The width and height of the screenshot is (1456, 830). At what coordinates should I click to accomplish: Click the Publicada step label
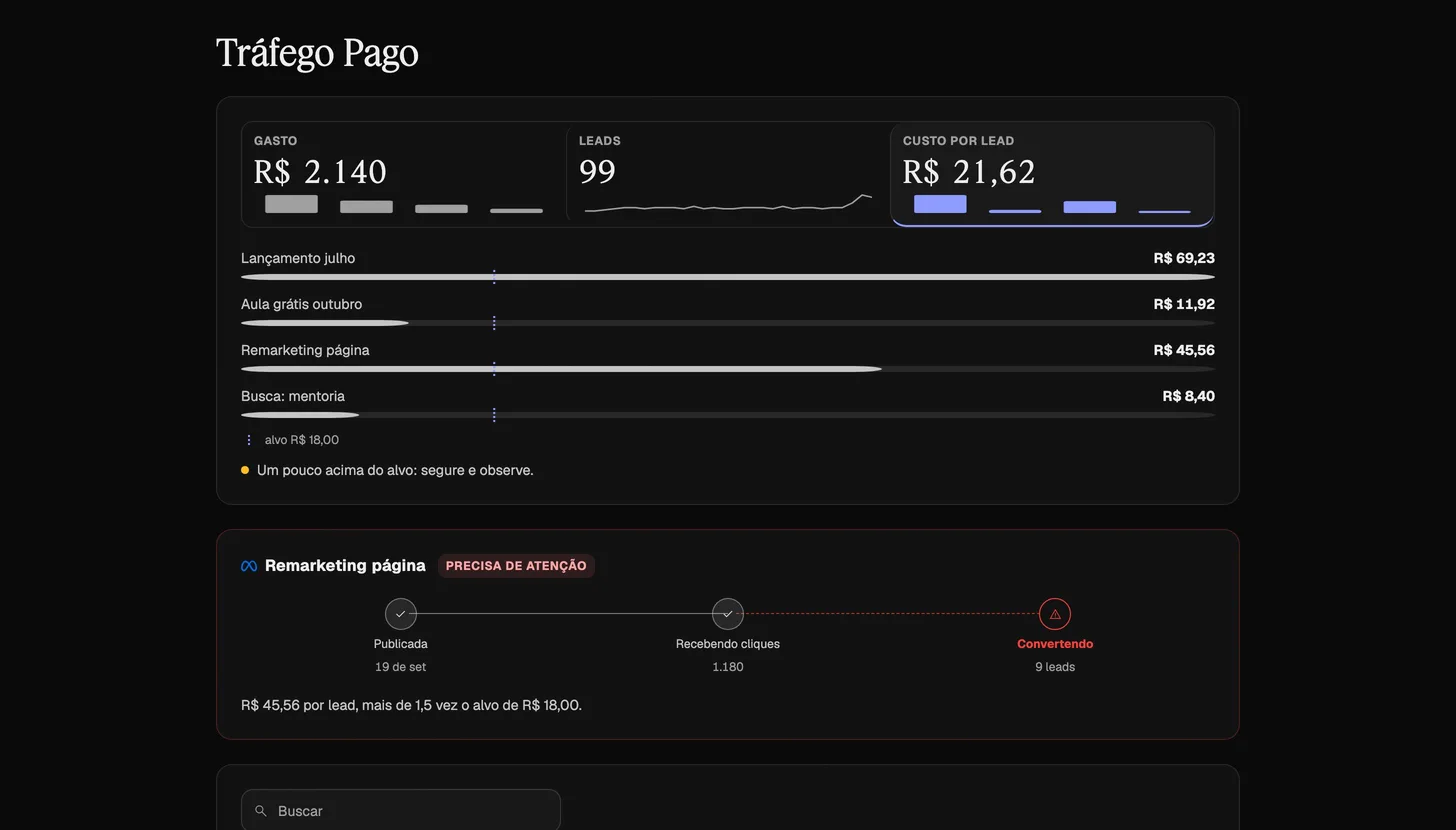[x=401, y=644]
